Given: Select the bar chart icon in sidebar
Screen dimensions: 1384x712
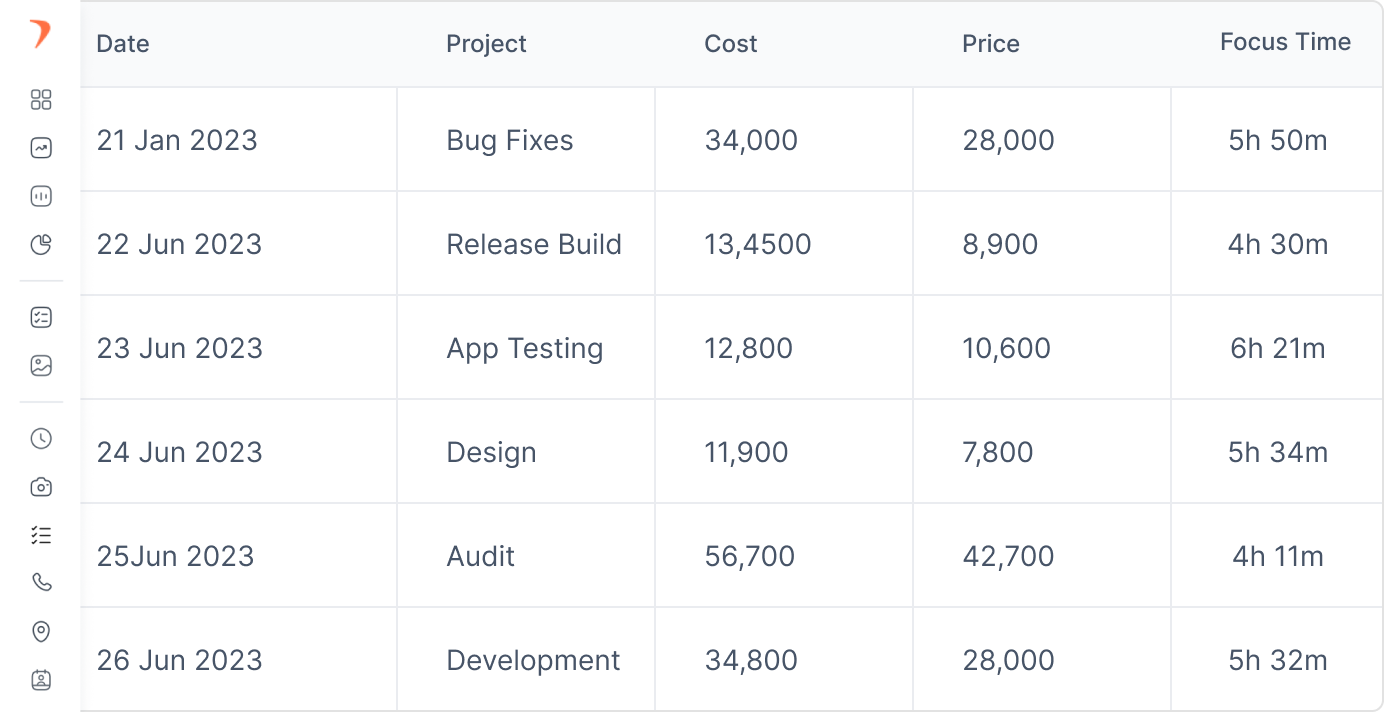Looking at the screenshot, I should (x=41, y=196).
